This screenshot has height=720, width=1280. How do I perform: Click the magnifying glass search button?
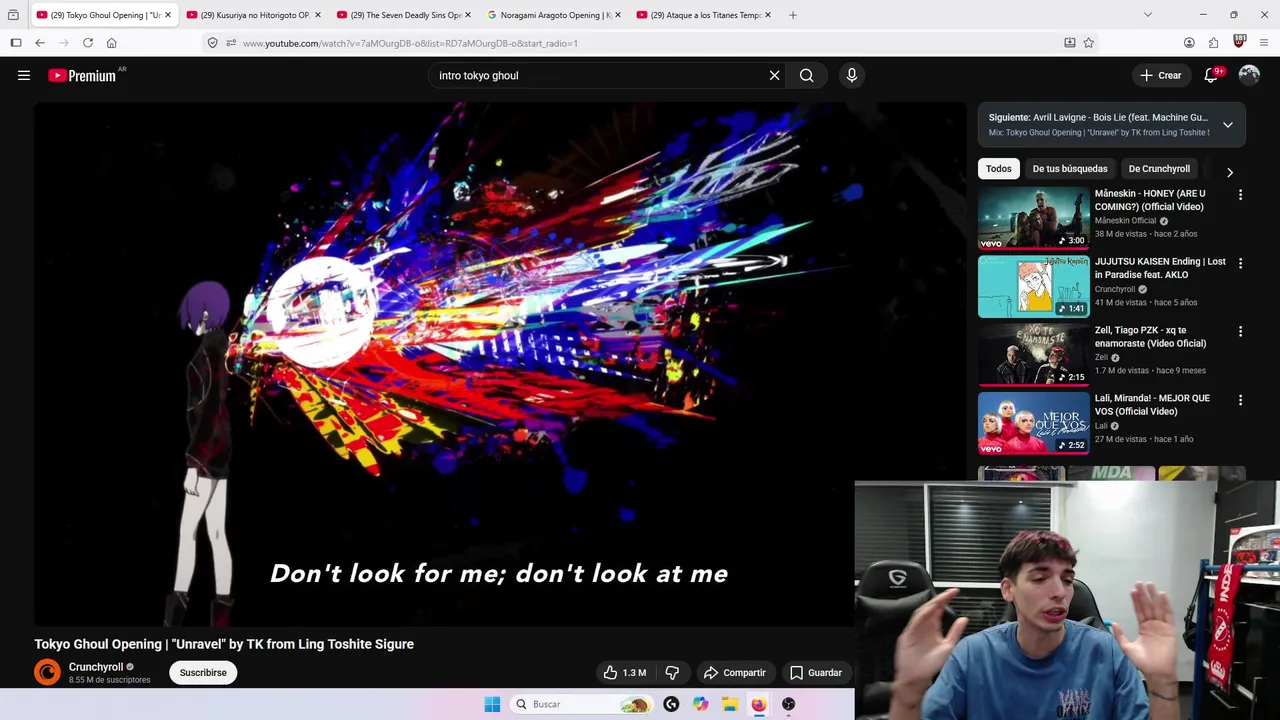806,75
